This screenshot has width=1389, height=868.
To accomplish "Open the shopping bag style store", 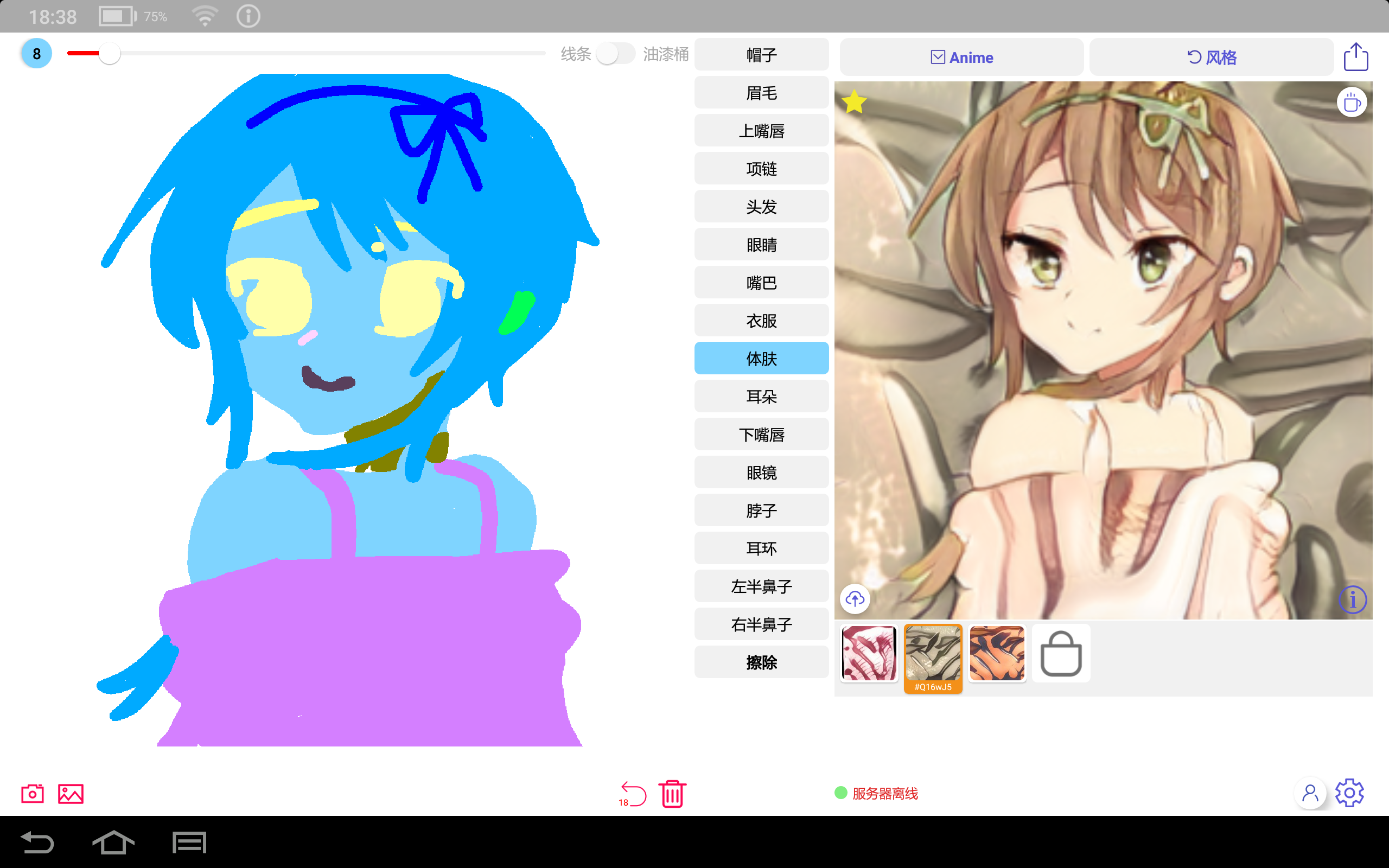I will coord(1061,653).
